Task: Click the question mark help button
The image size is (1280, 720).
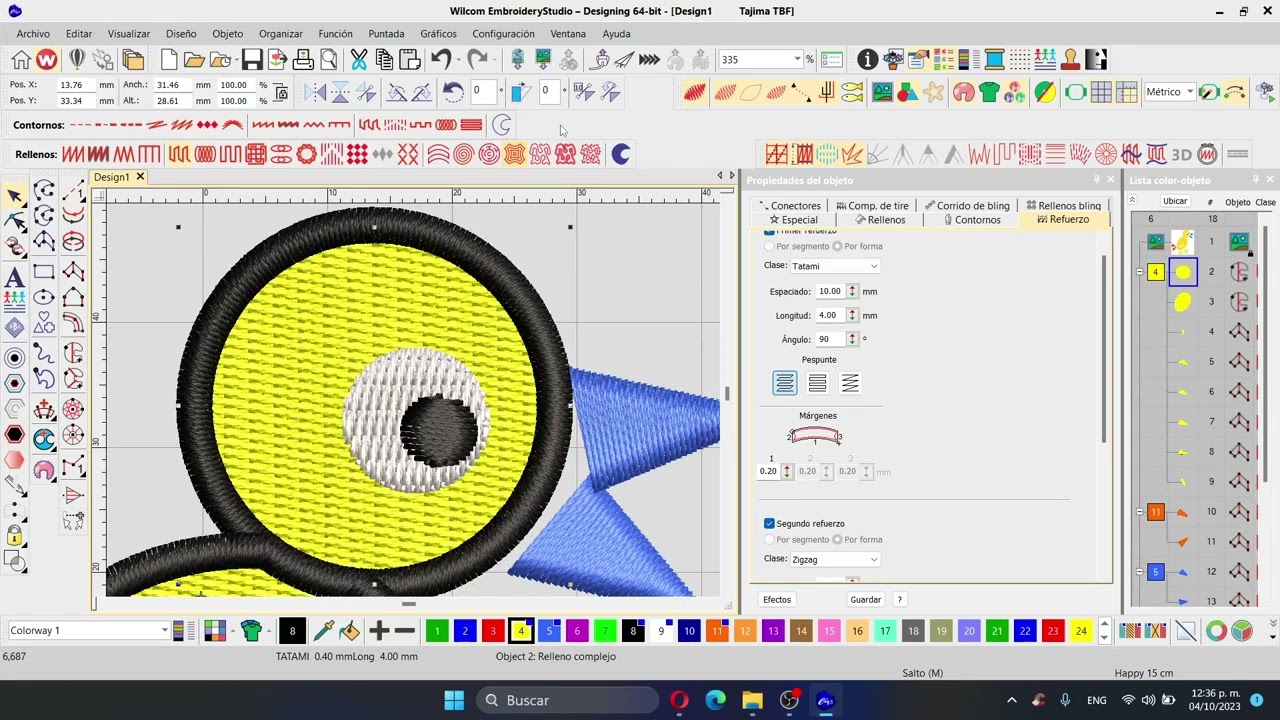Action: [899, 600]
